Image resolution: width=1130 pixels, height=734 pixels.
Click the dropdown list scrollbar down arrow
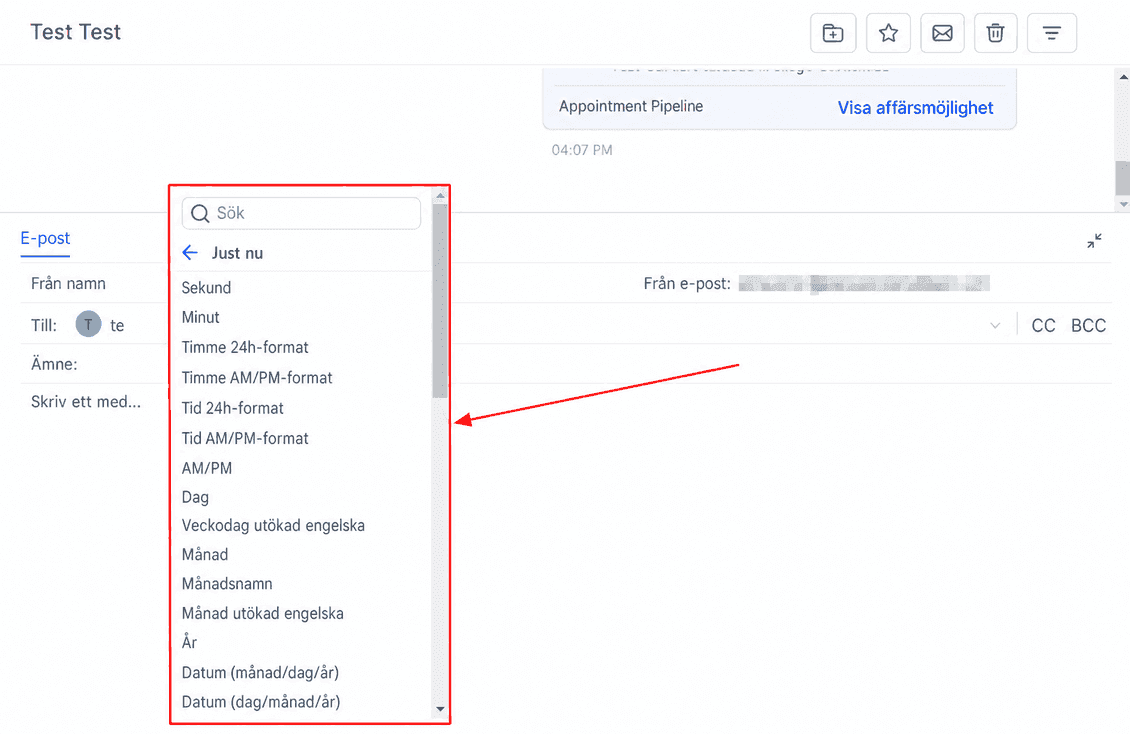[x=440, y=710]
